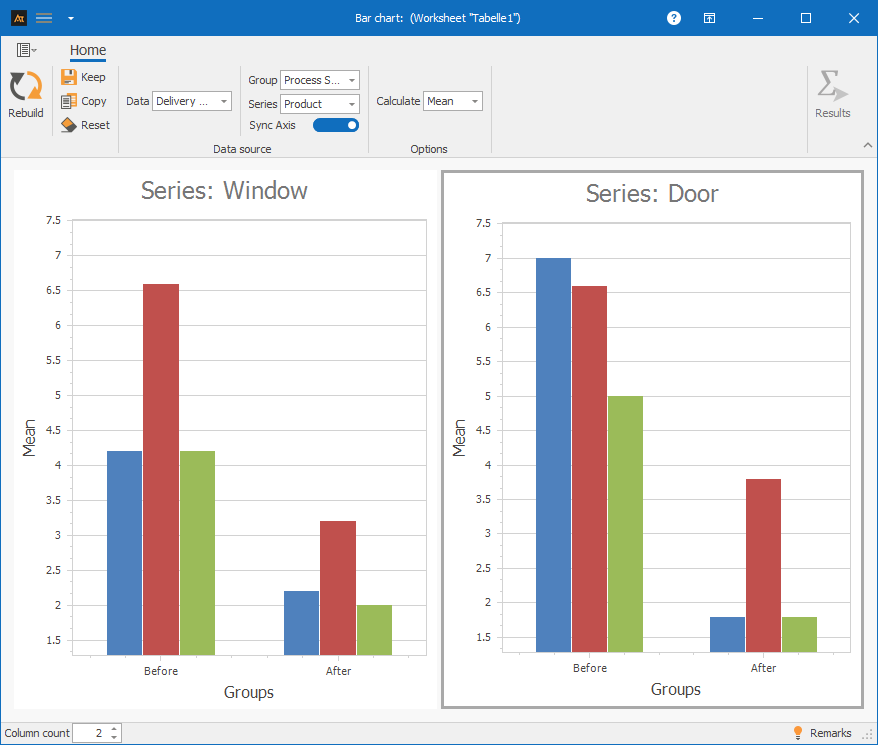This screenshot has width=878, height=745.
Task: Open the application menu icon below title bar
Action: 26,50
